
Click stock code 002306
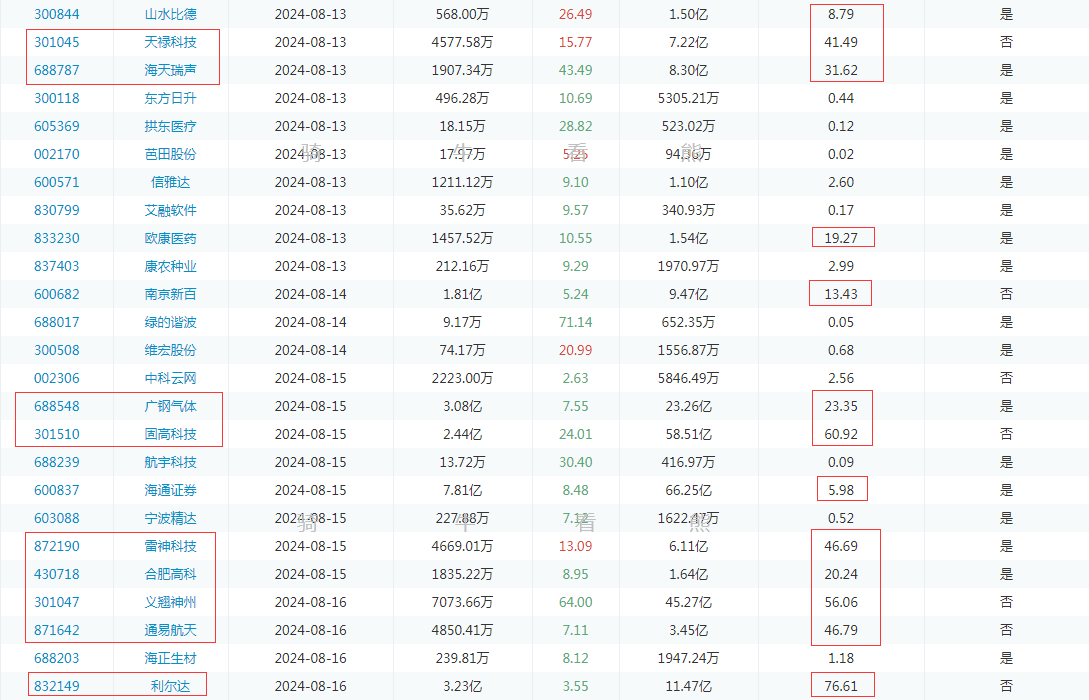pyautogui.click(x=57, y=378)
